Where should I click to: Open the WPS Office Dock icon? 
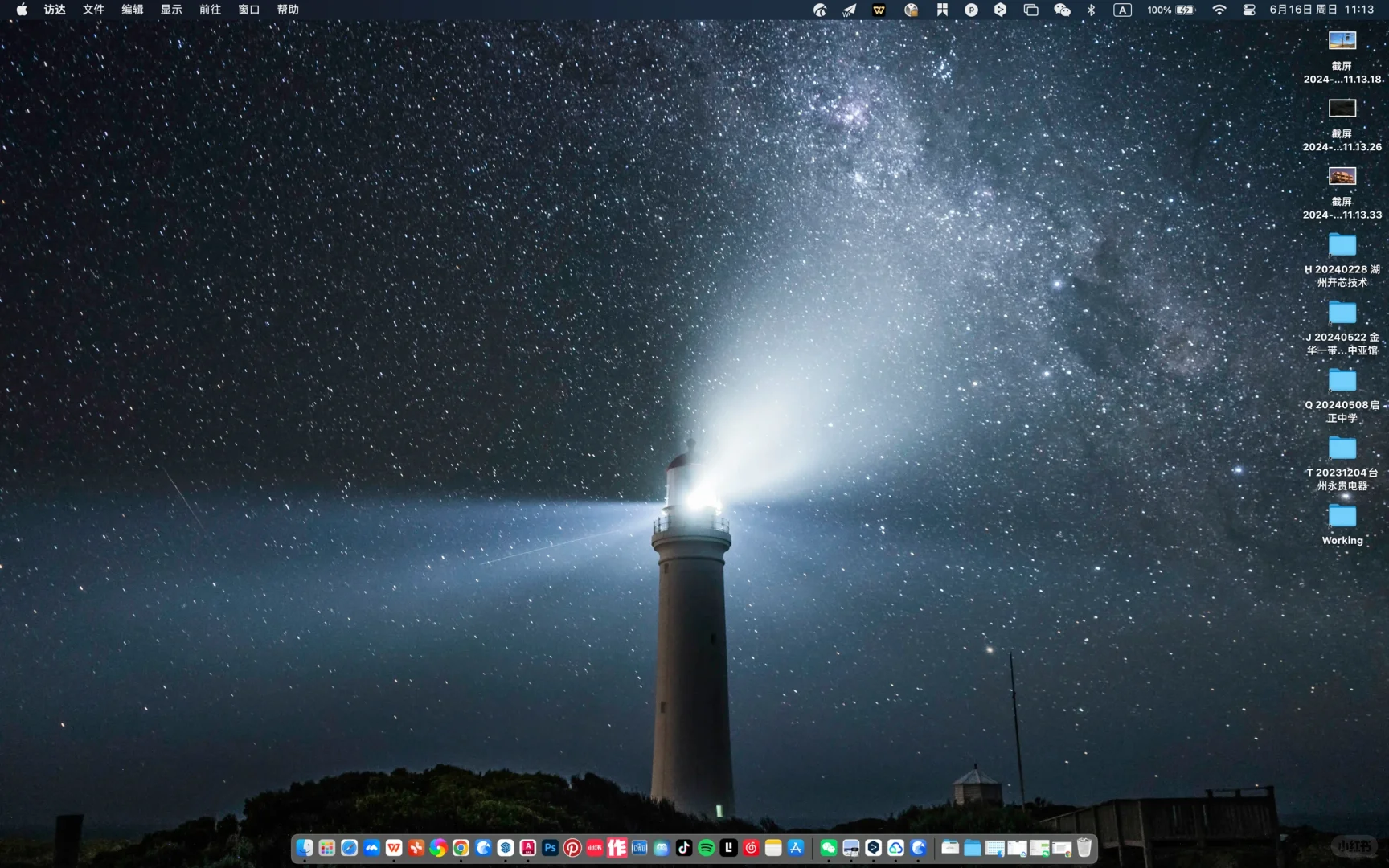(393, 847)
